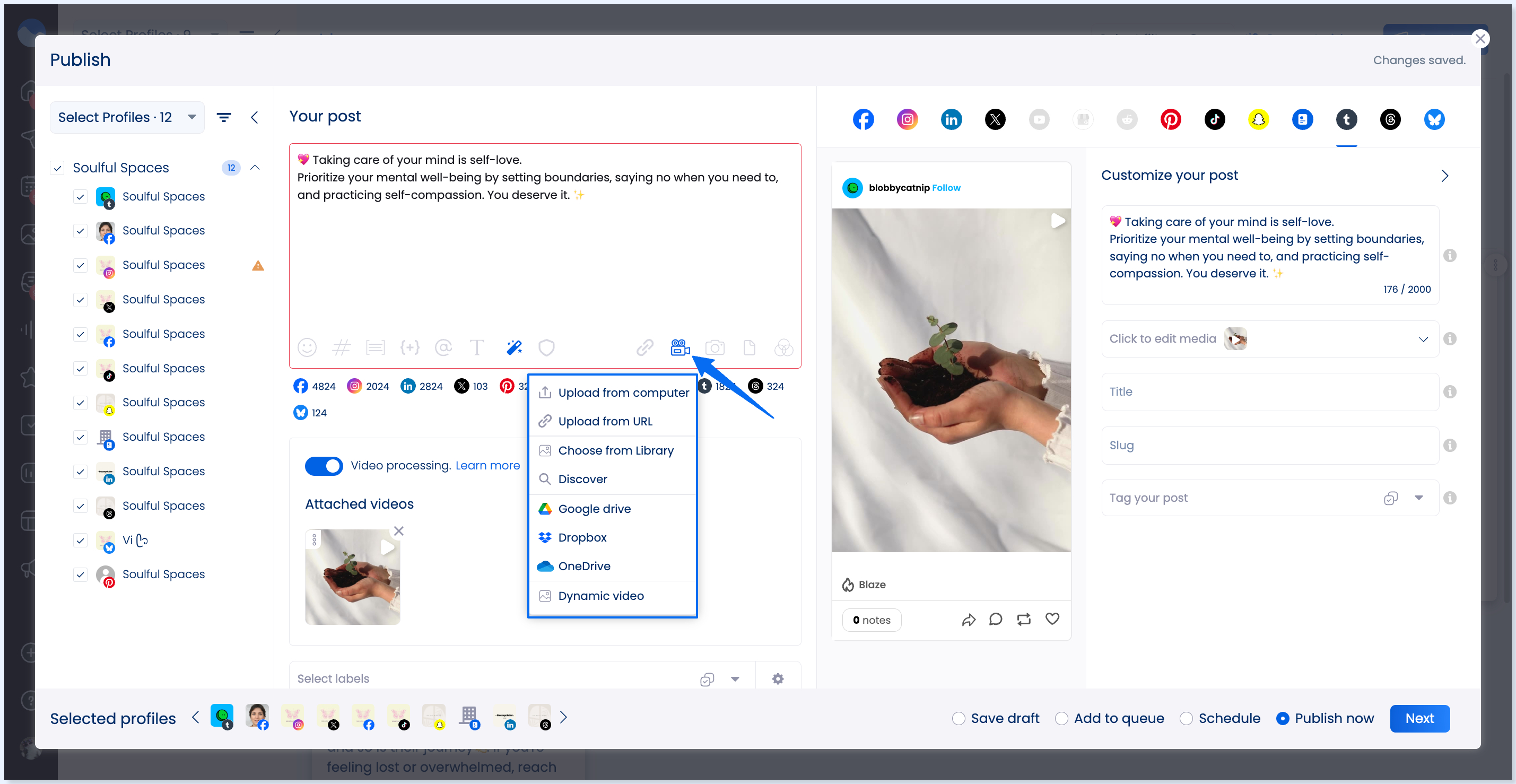The image size is (1516, 784).
Task: Click Follow next to blobbycatnip
Action: point(946,188)
